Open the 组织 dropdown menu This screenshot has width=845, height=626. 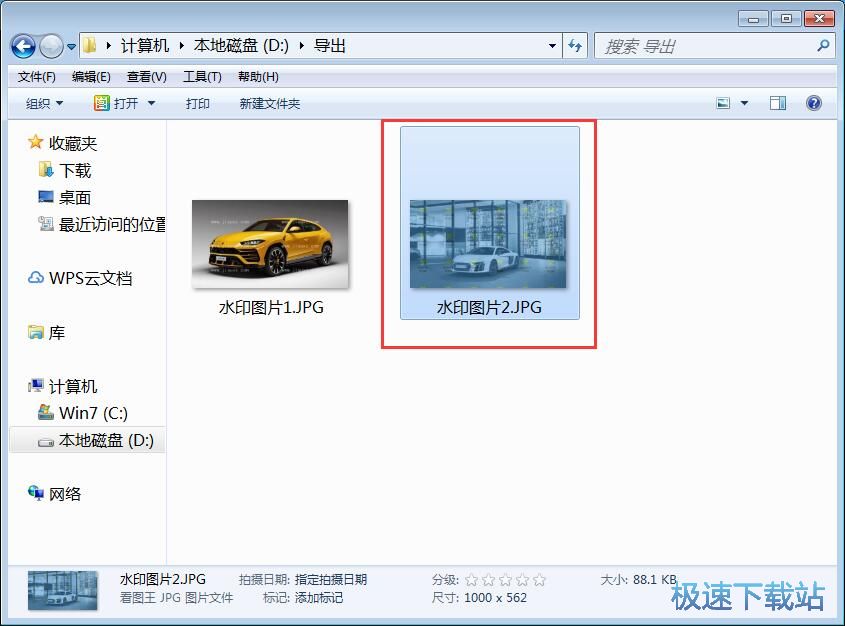point(44,103)
